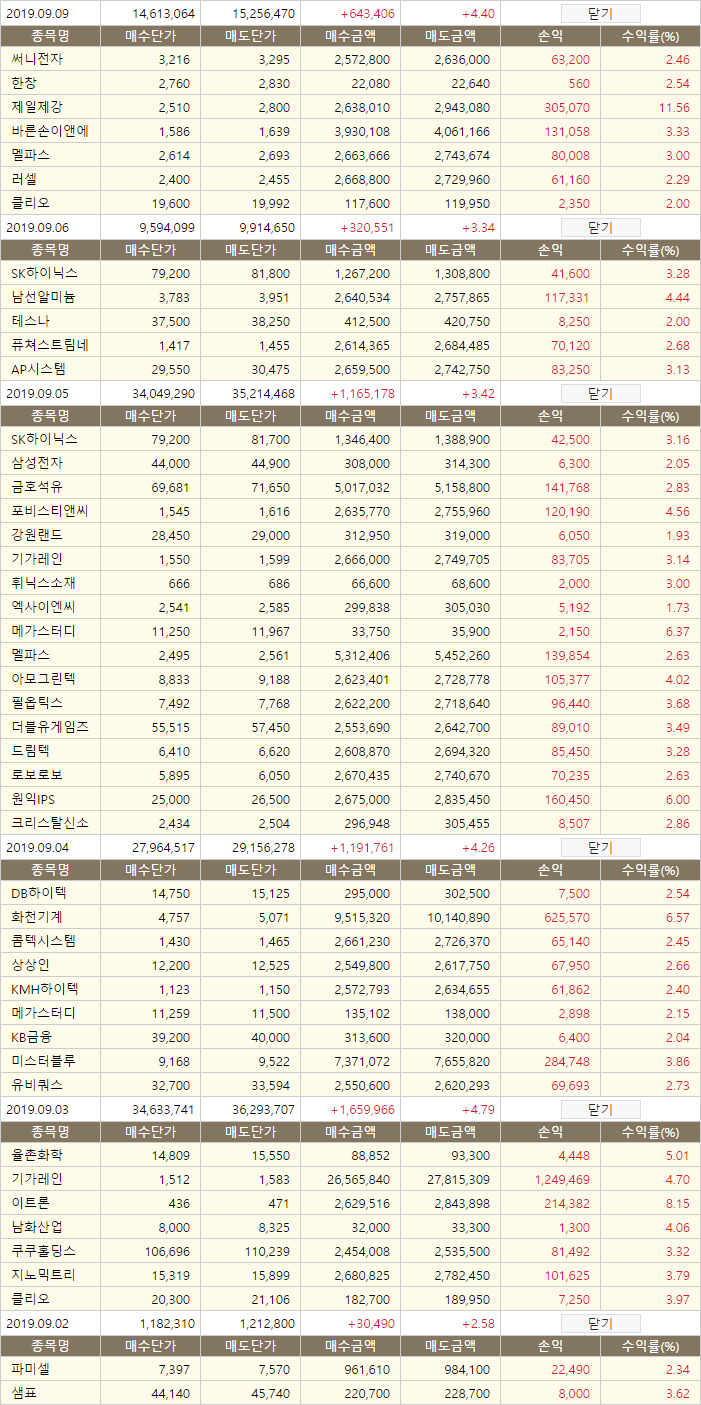This screenshot has height=1405, width=701.
Task: Click the sell amount 10,140,890
Action: [x=458, y=918]
